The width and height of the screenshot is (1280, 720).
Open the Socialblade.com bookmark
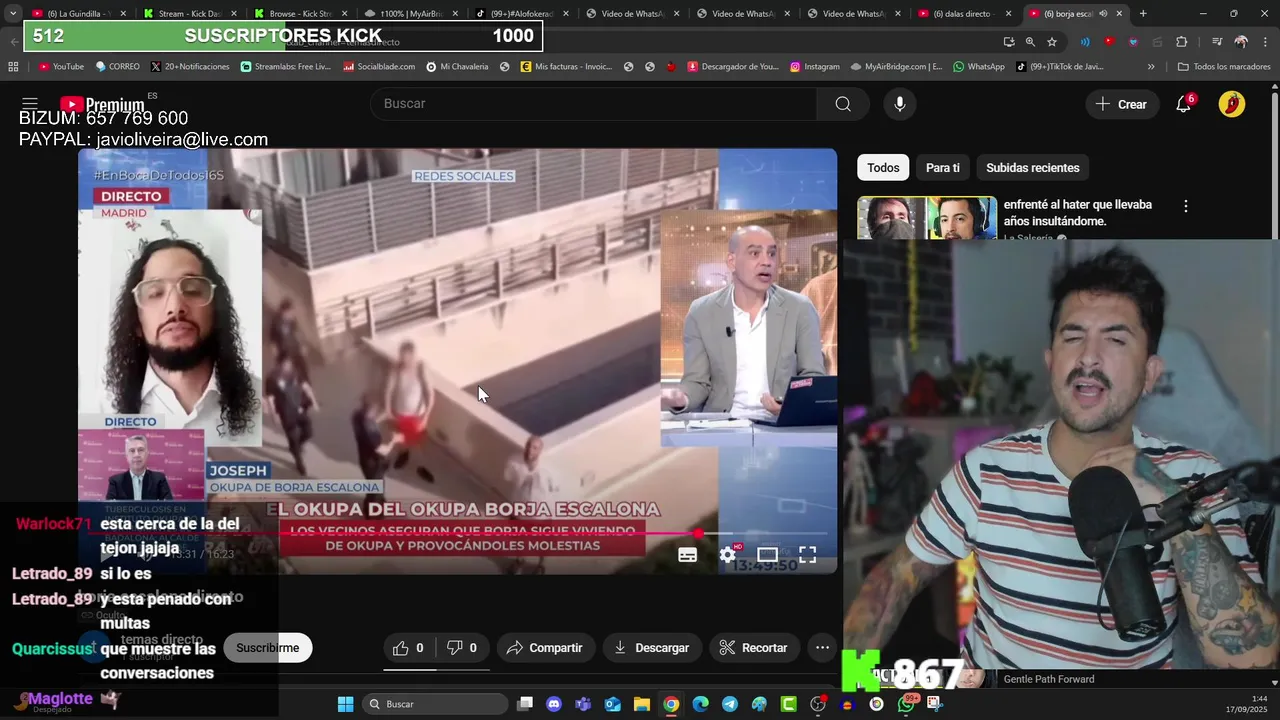[x=379, y=66]
